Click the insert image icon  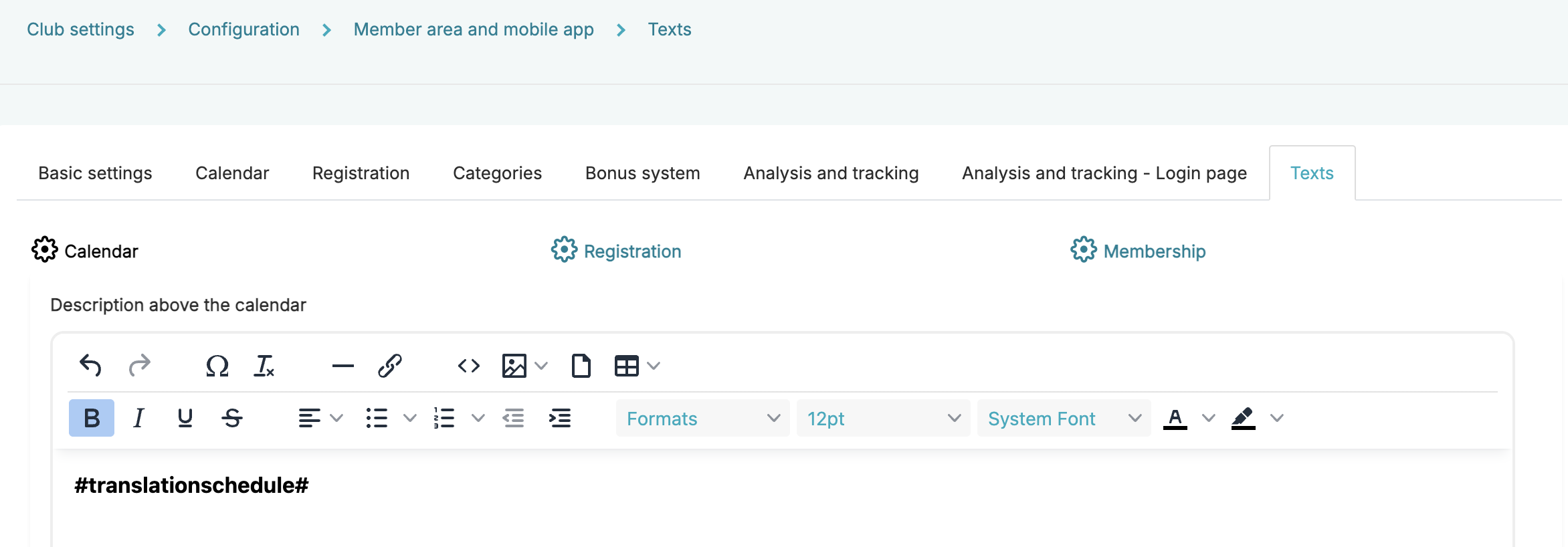point(514,366)
